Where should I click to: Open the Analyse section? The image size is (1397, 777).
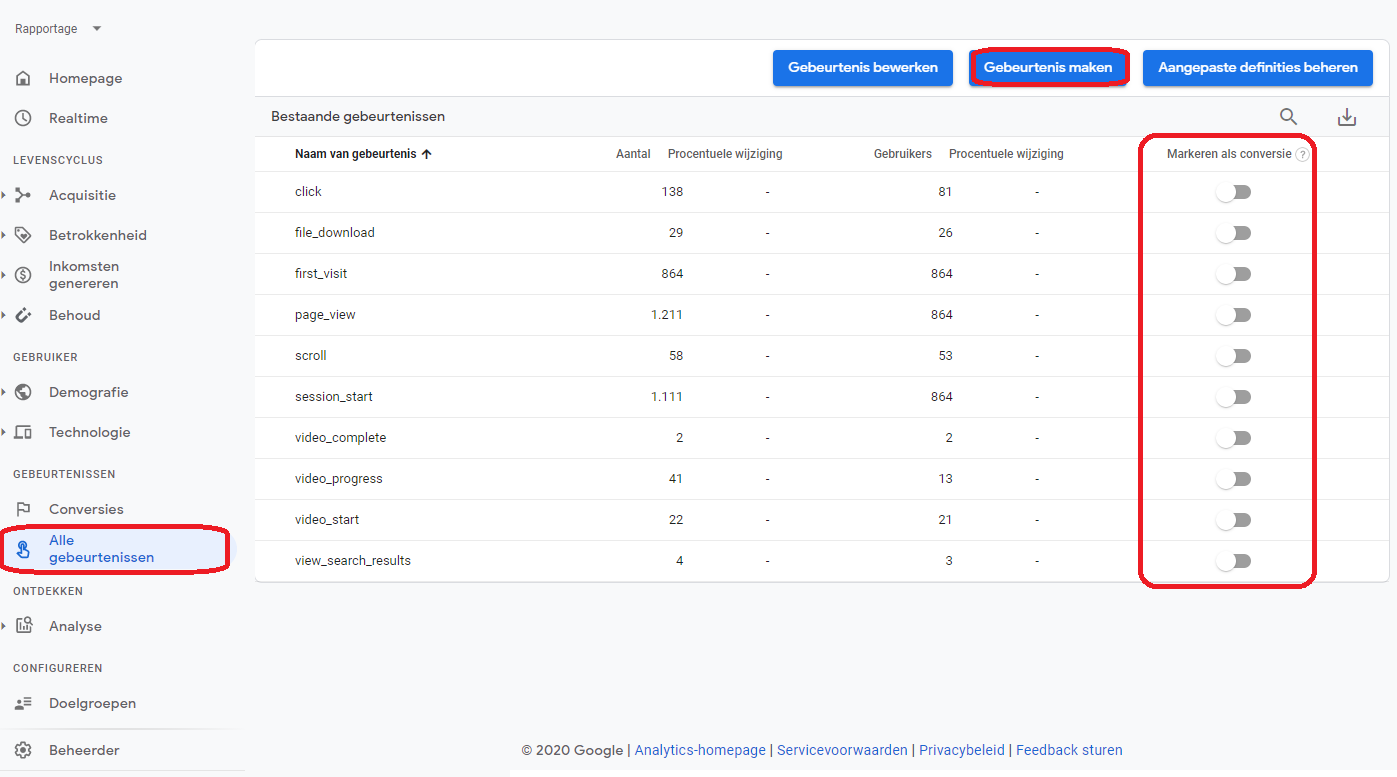coord(75,626)
